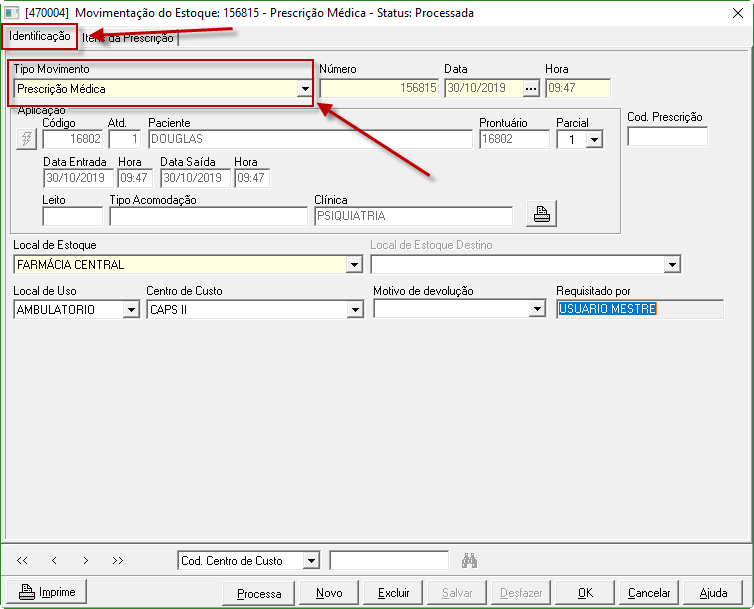Click the Novo button

point(329,593)
